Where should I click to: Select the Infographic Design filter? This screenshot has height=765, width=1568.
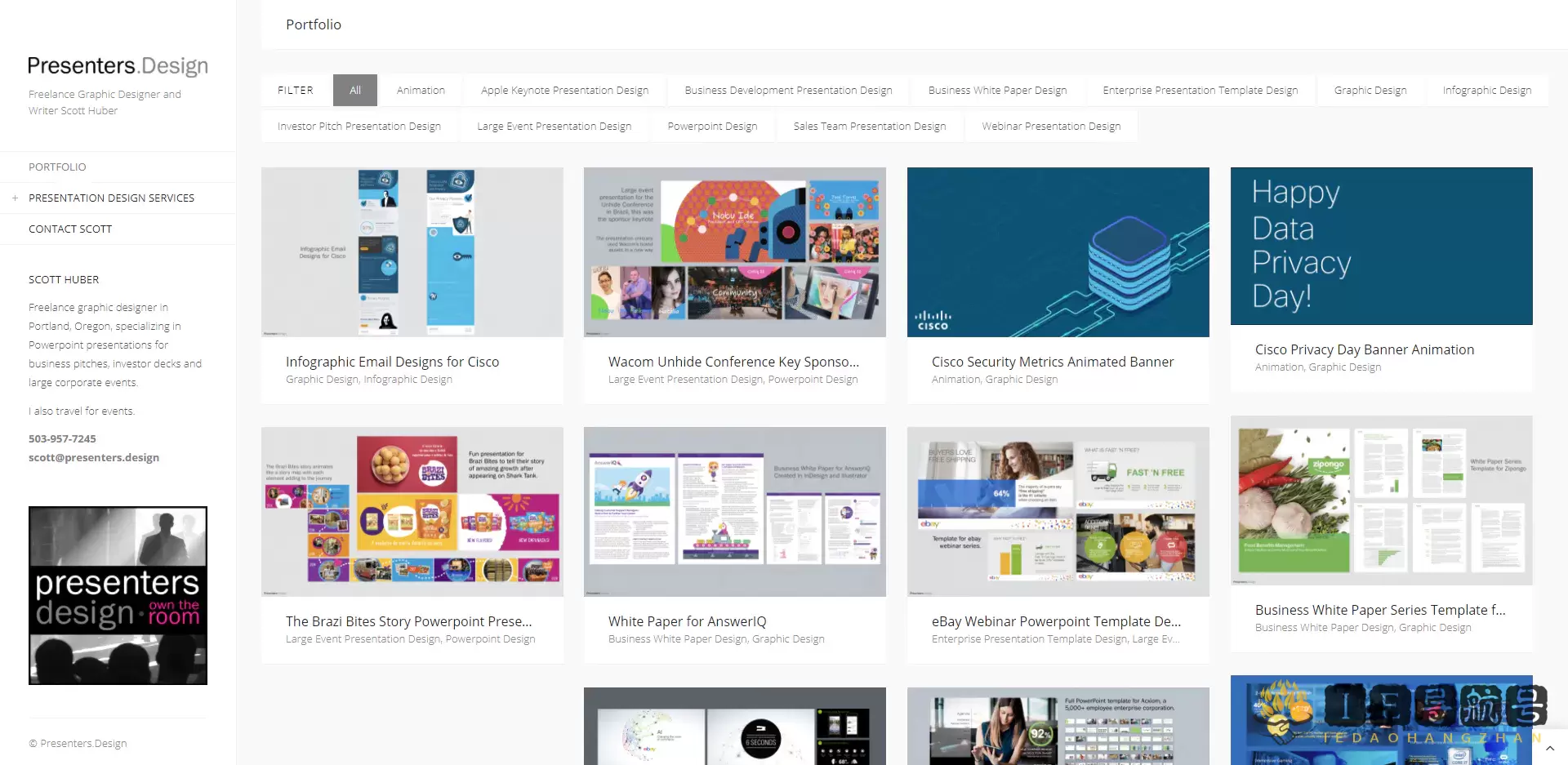[x=1486, y=90]
